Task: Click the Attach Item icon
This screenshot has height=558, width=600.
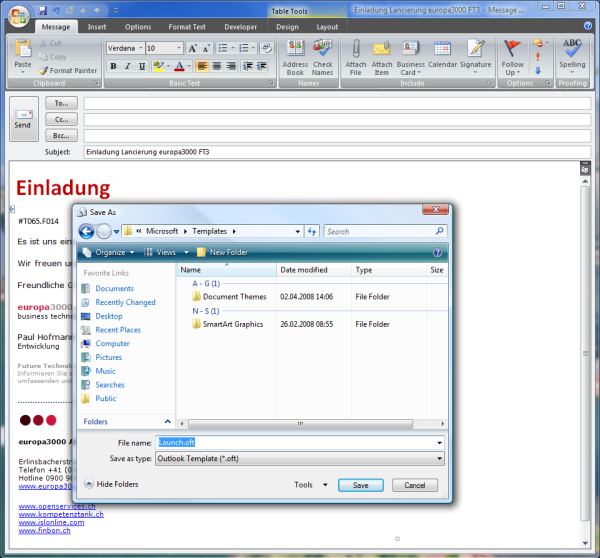Action: tap(382, 57)
